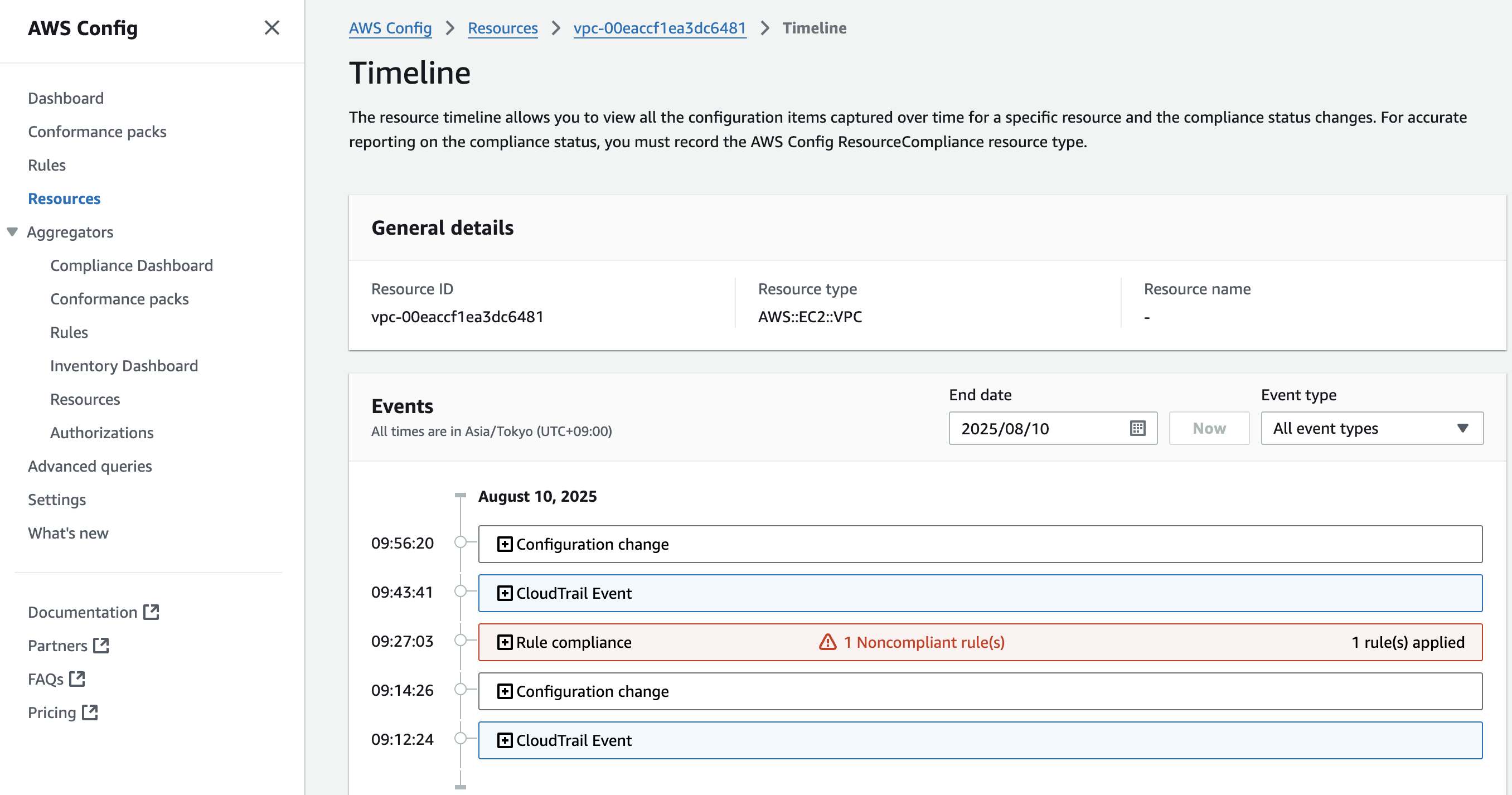Screen dimensions: 1512x795
Task: Click external link icon beside Pricing
Action: point(90,712)
